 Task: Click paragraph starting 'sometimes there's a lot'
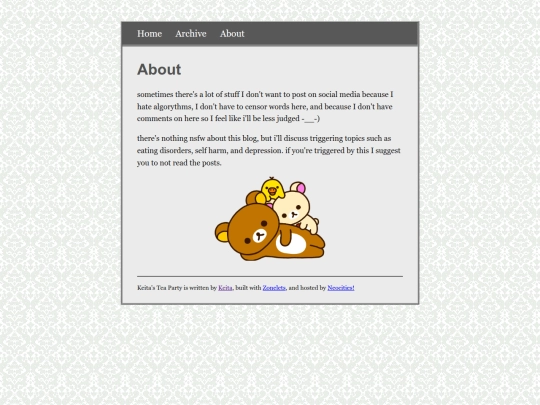(265, 106)
